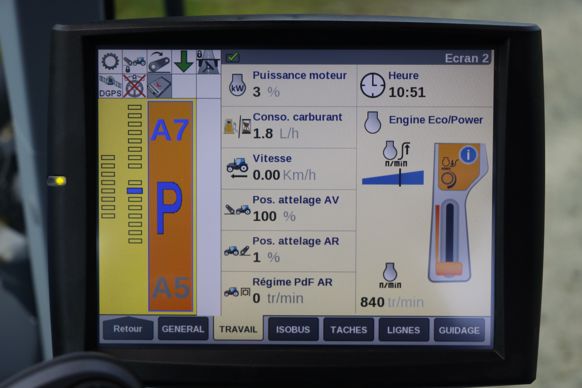Viewport: 582px width, 388px height.
Task: Select the GUIDAGE tab
Action: point(459,330)
